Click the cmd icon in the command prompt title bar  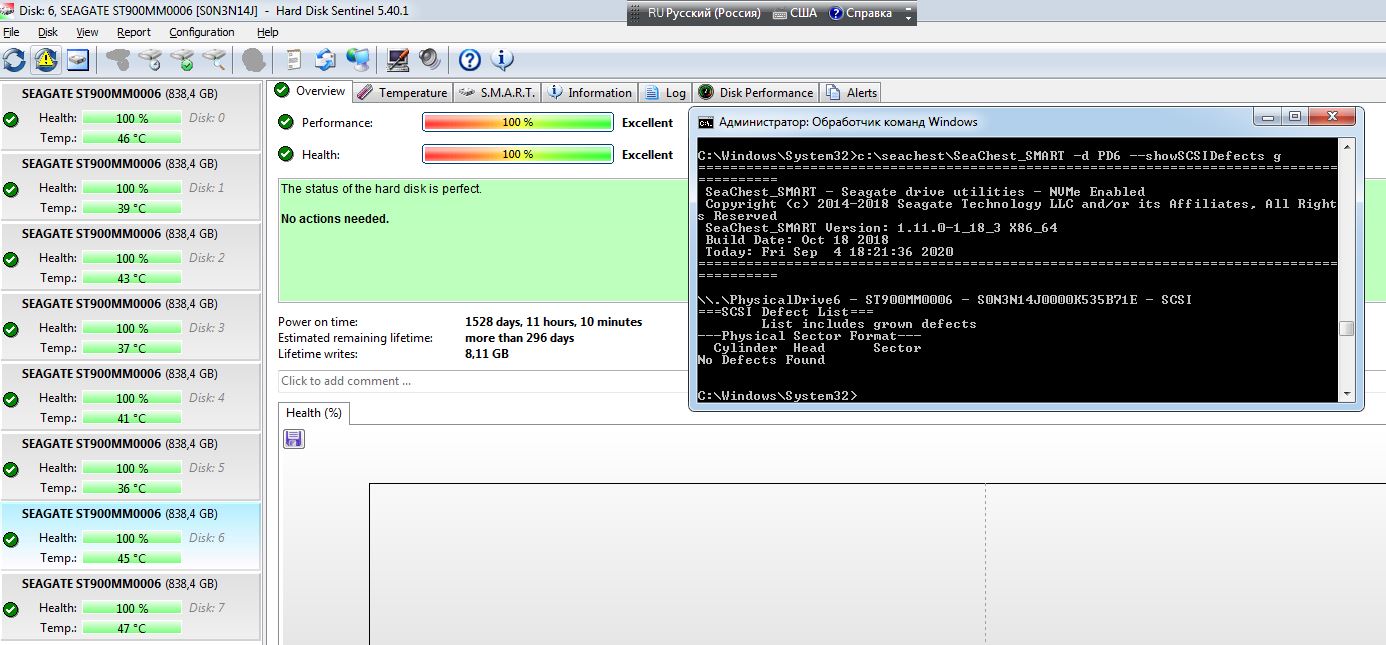click(706, 122)
